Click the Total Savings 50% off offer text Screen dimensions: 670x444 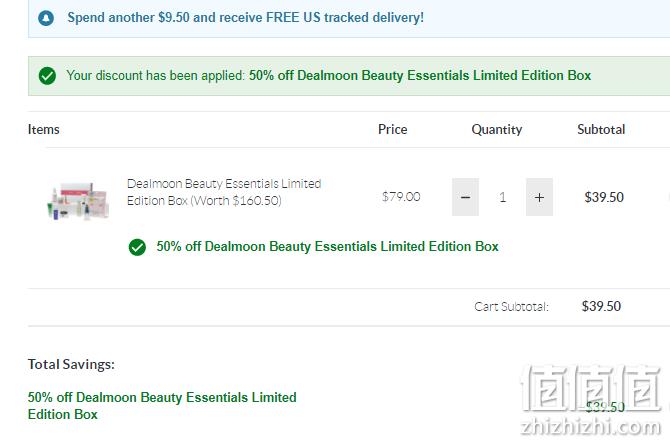[162, 406]
